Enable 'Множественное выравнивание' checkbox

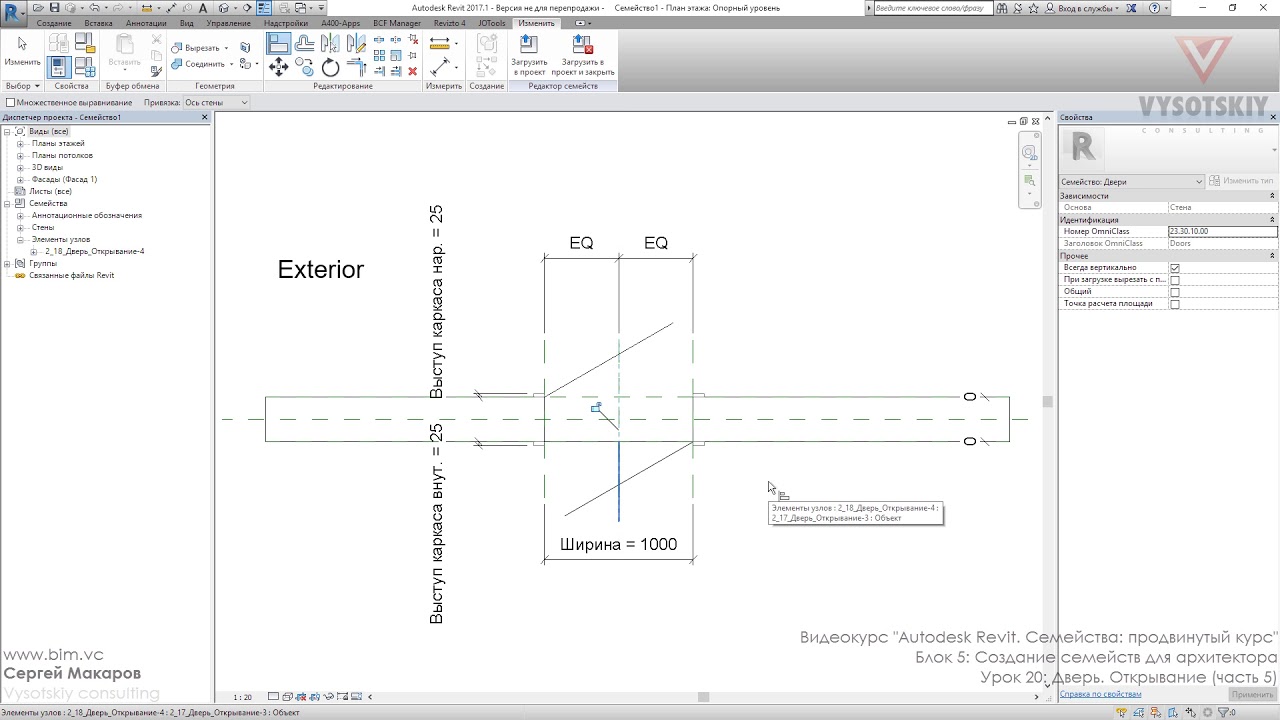click(x=10, y=102)
